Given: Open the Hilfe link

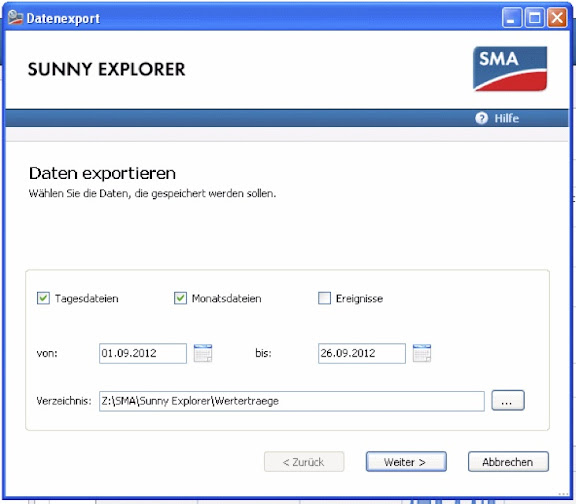Looking at the screenshot, I should coord(507,118).
